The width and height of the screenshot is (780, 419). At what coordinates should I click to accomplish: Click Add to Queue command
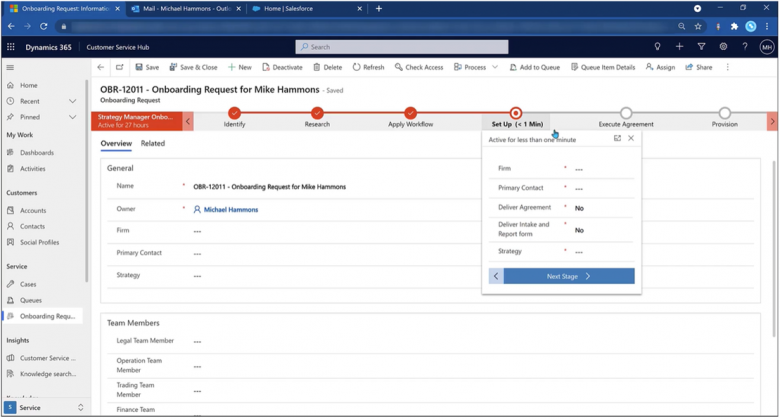[x=535, y=67]
